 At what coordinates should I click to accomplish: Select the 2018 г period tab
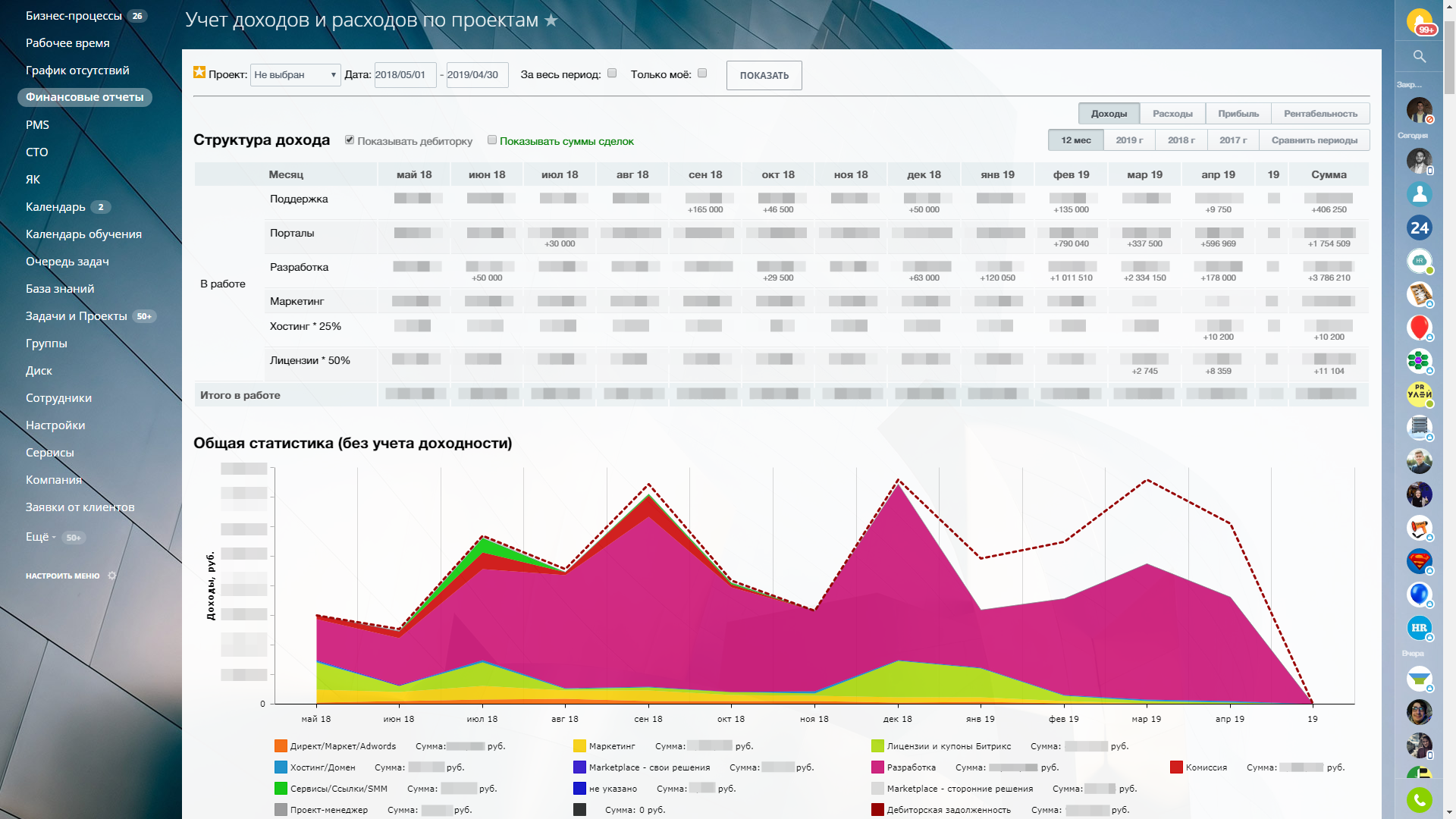click(x=1181, y=140)
